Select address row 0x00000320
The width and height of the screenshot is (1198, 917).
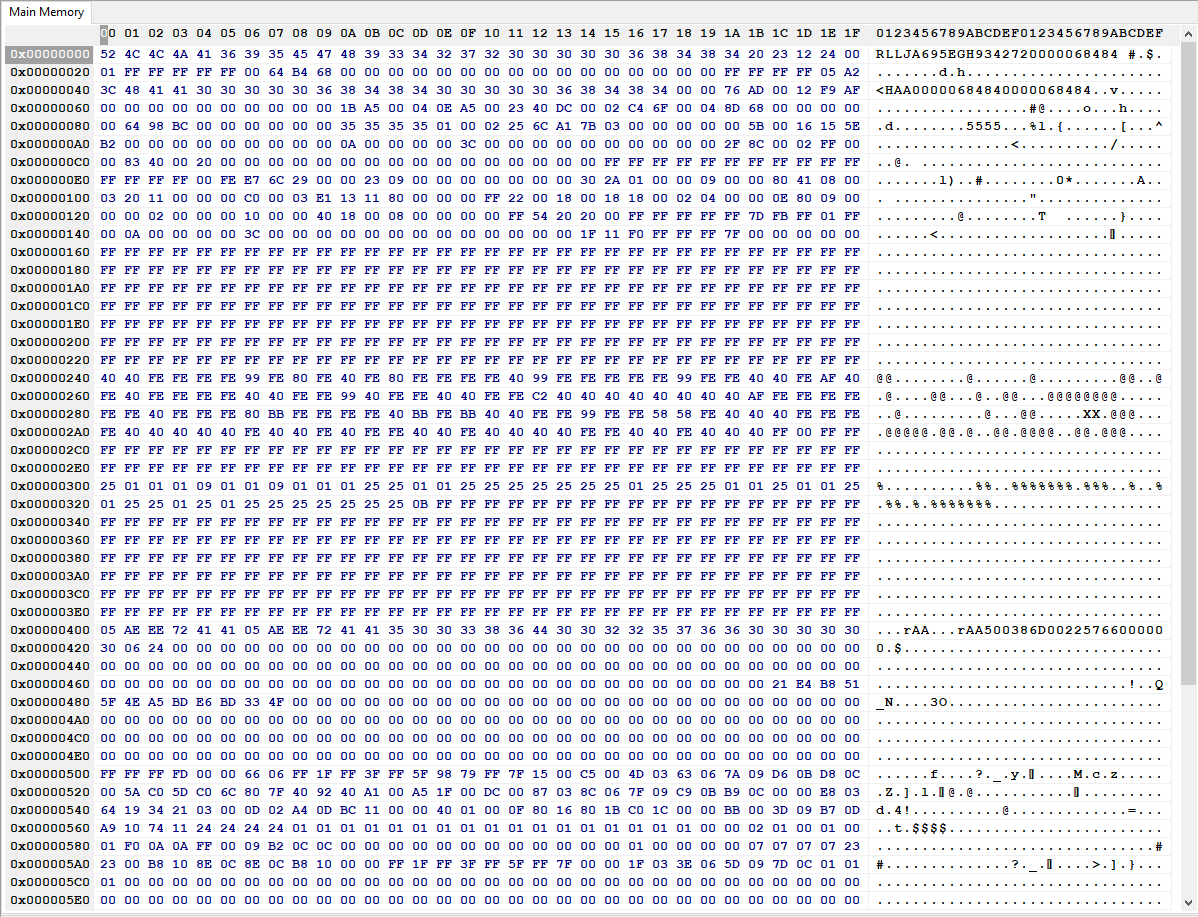point(50,504)
